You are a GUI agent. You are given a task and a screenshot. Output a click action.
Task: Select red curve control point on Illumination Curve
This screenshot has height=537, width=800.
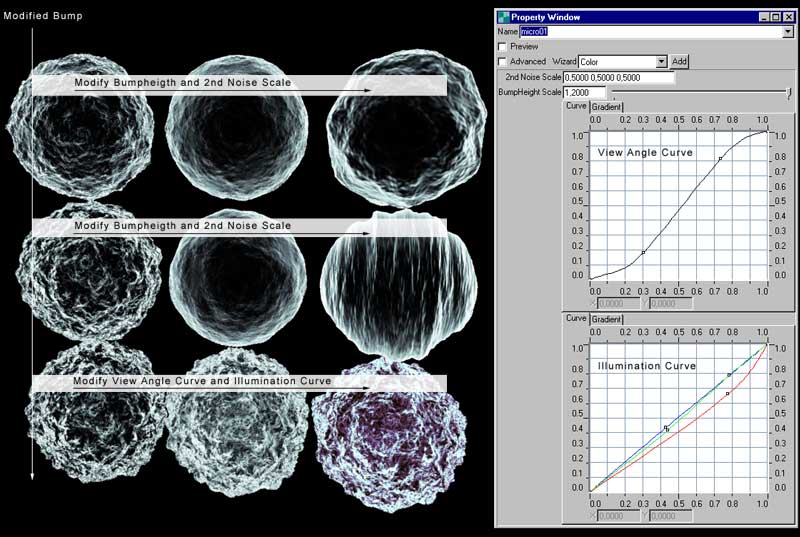click(x=728, y=394)
